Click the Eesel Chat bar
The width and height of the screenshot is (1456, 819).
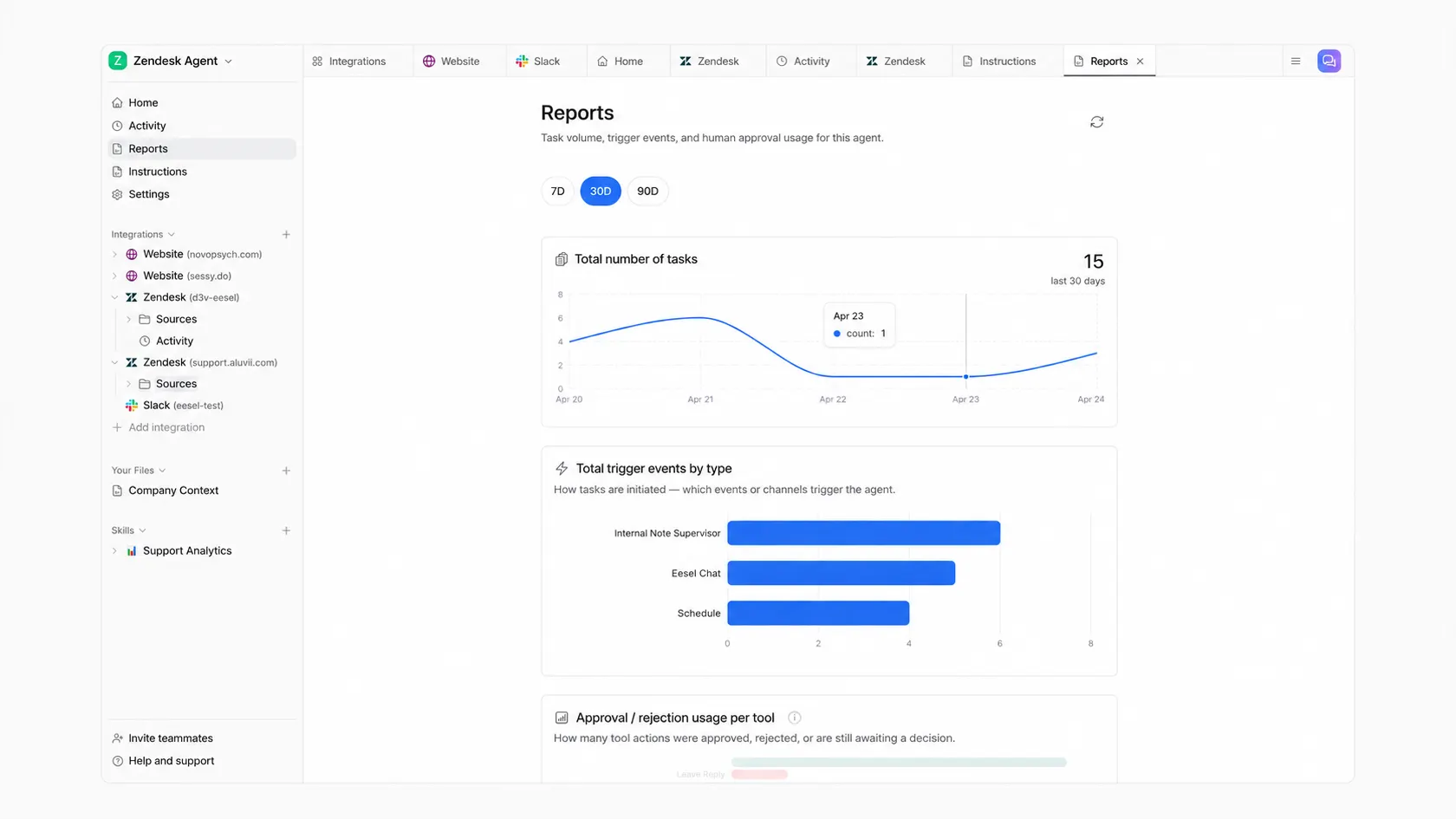click(x=841, y=573)
